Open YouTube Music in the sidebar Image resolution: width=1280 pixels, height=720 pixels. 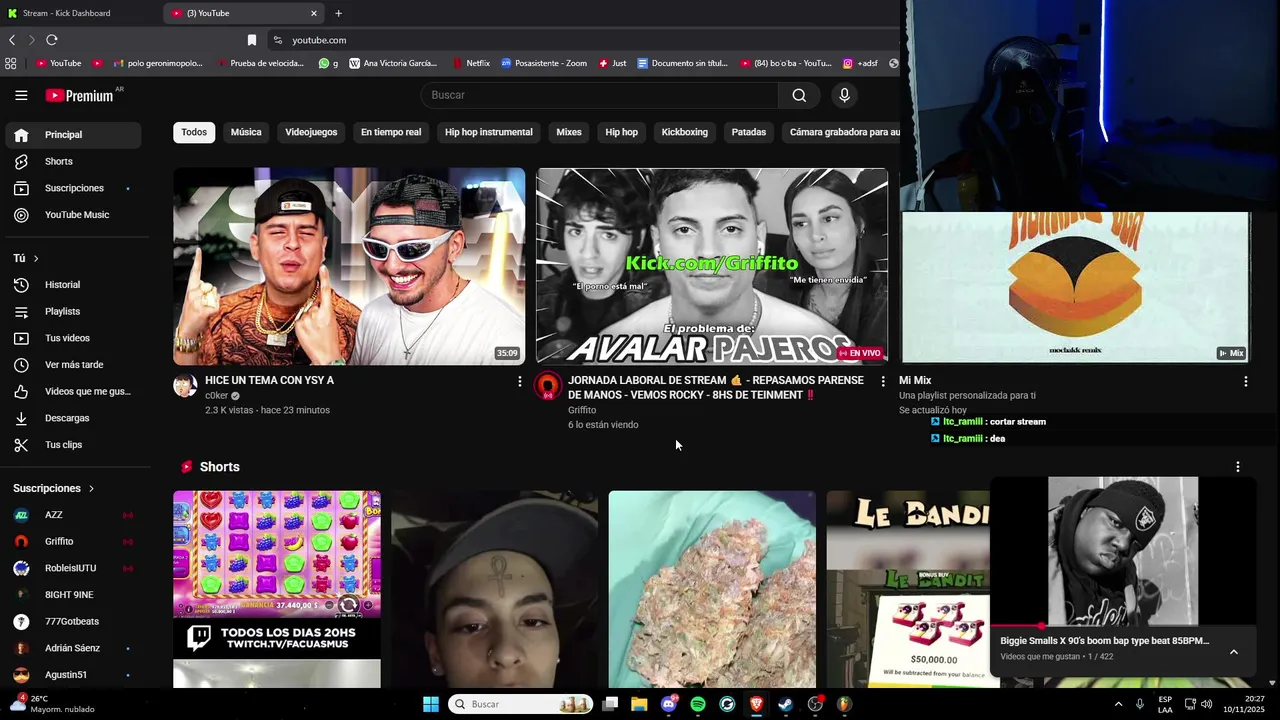pos(73,215)
